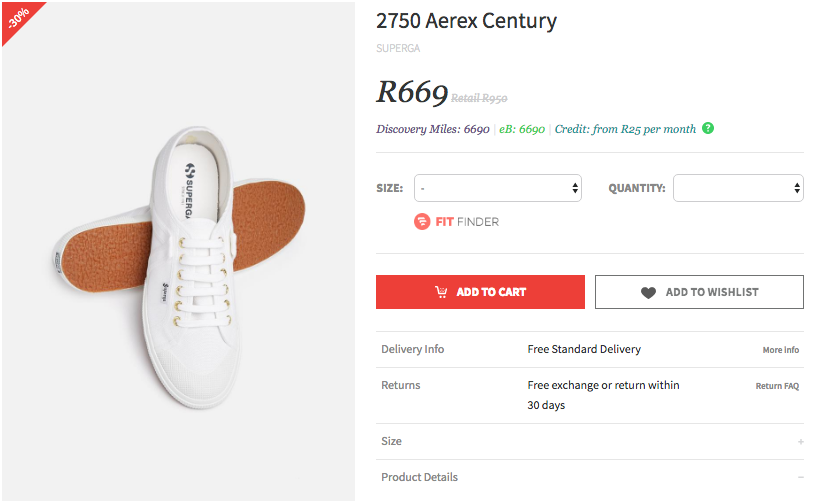
Task: Click the -30% discount ribbon badge
Action: pos(18,17)
